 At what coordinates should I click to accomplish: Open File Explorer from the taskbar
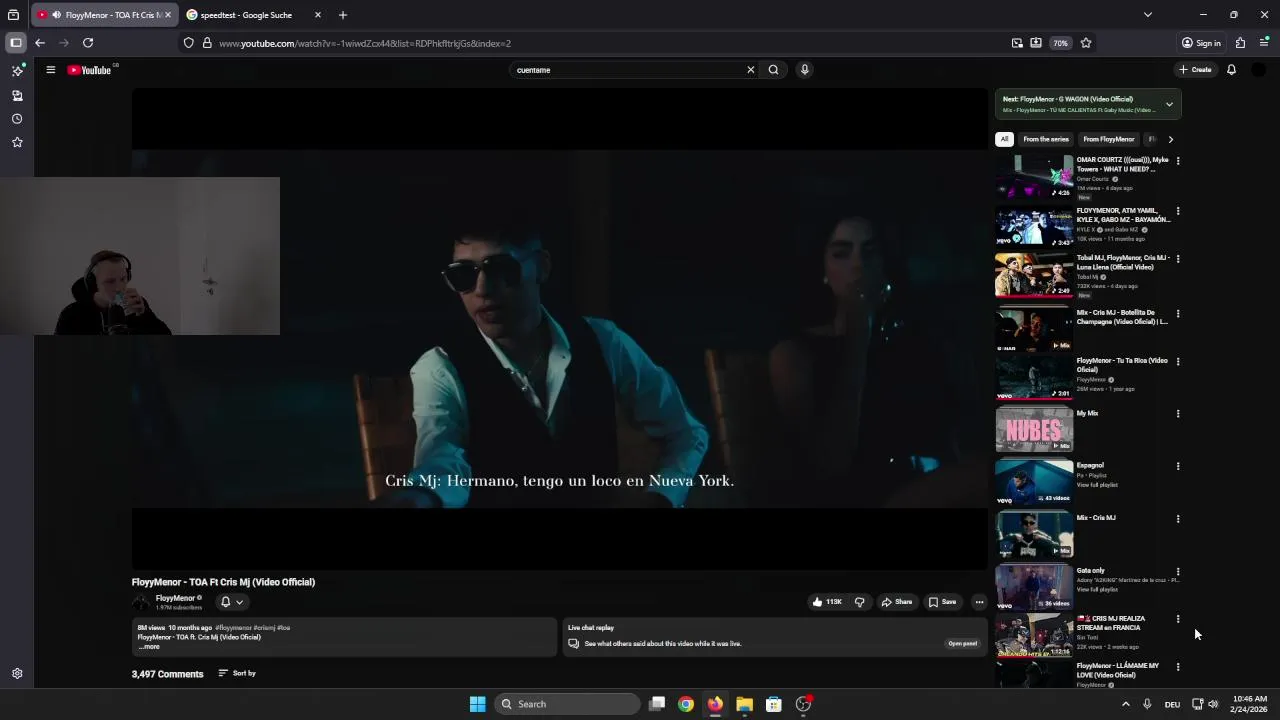click(744, 704)
